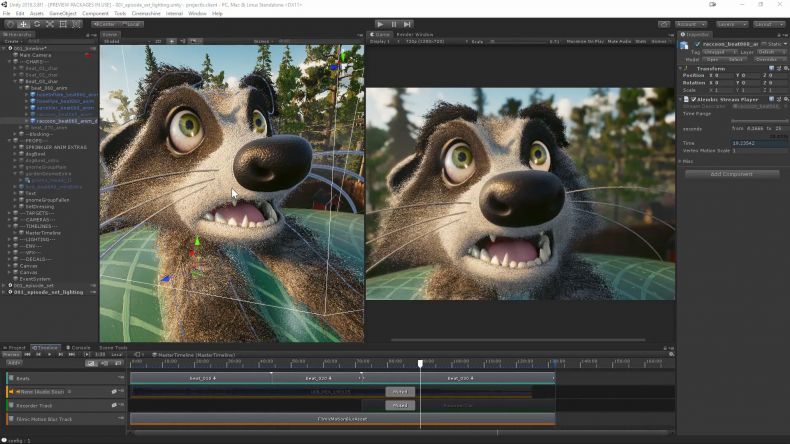Click the Recorder Track label
790x444 pixels.
pyautogui.click(x=34, y=405)
